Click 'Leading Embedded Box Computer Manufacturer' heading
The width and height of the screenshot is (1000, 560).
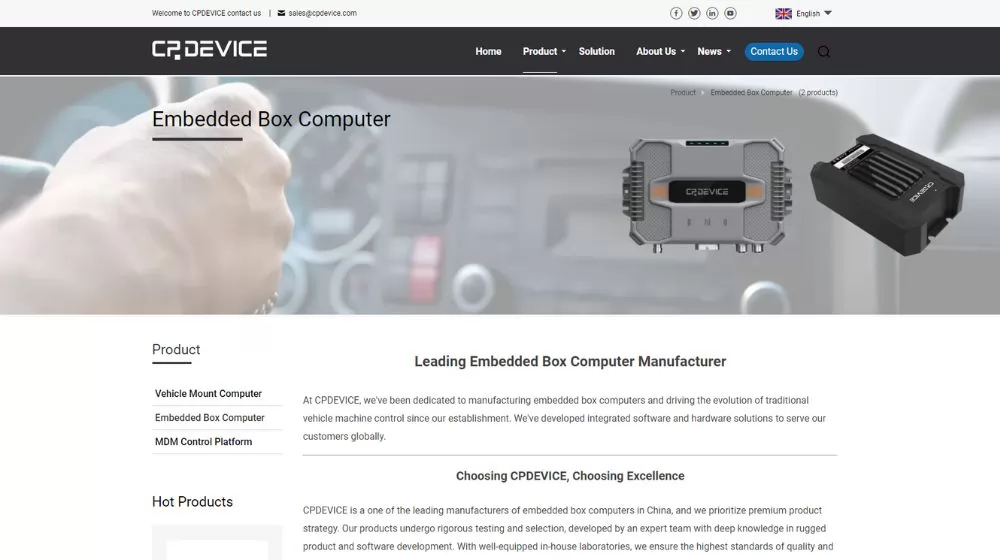(x=570, y=362)
